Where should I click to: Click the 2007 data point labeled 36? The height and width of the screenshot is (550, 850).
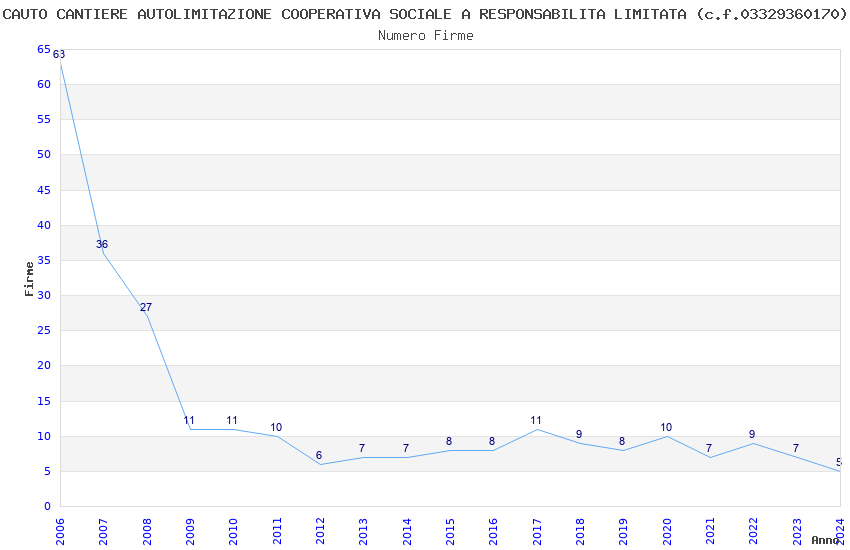point(103,253)
